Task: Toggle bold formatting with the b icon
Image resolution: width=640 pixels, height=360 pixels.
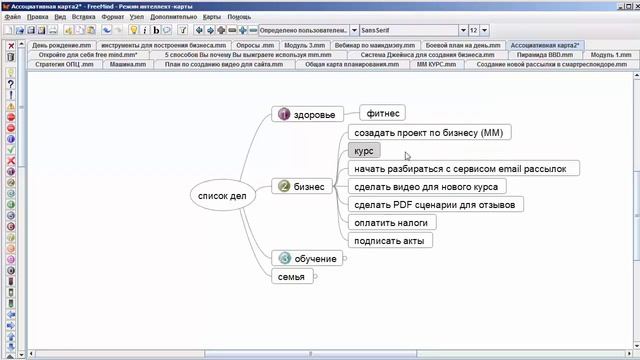Action: tap(156, 30)
